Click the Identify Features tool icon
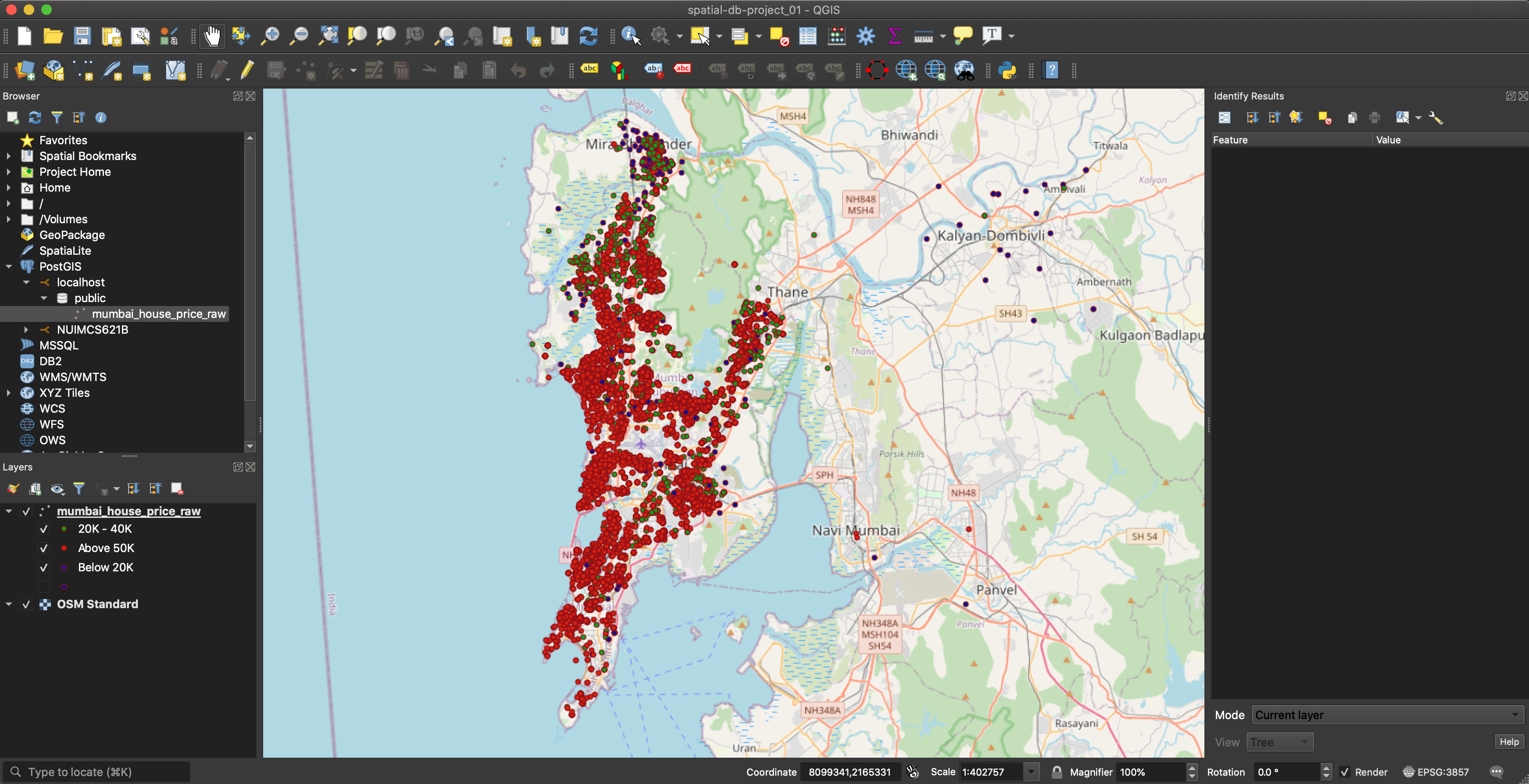The height and width of the screenshot is (784, 1529). coord(630,36)
